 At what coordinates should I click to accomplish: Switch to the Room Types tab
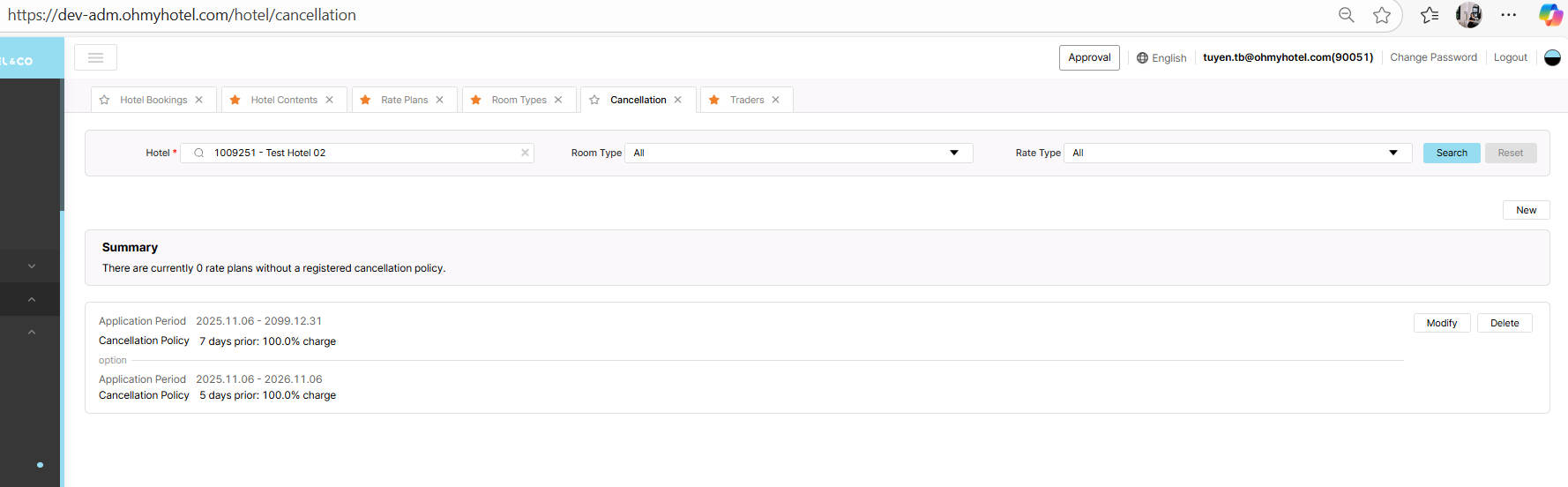(519, 100)
